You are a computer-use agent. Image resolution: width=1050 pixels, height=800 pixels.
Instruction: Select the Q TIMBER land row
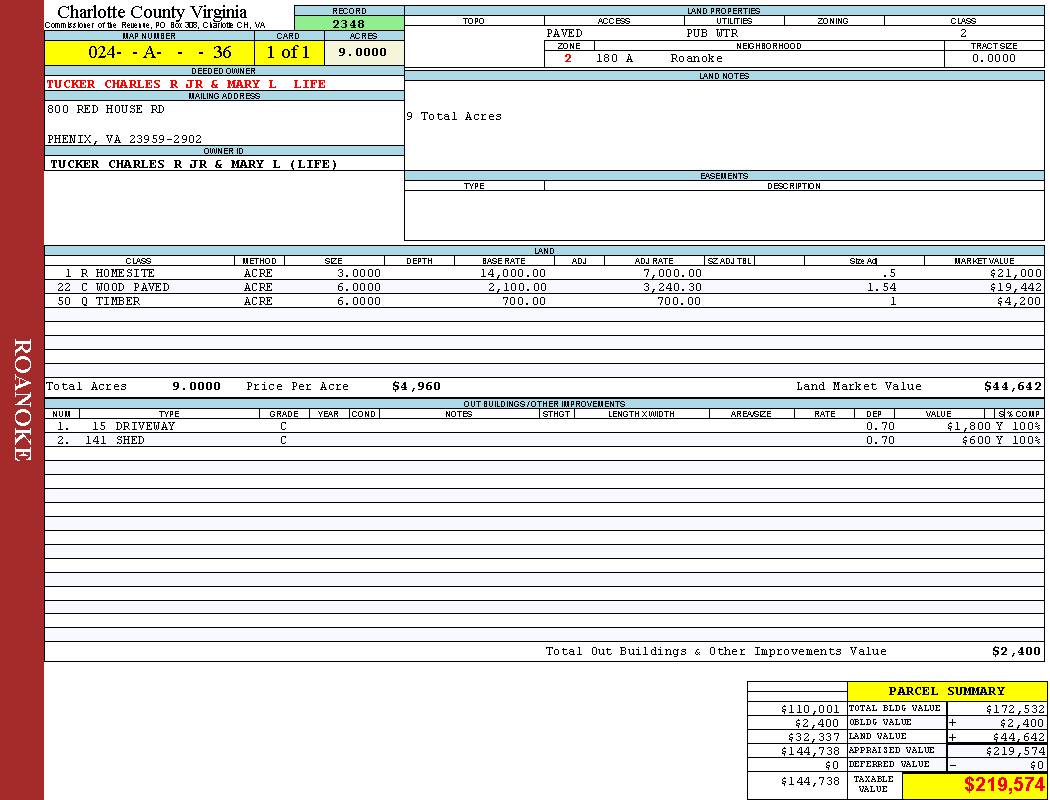(117, 301)
